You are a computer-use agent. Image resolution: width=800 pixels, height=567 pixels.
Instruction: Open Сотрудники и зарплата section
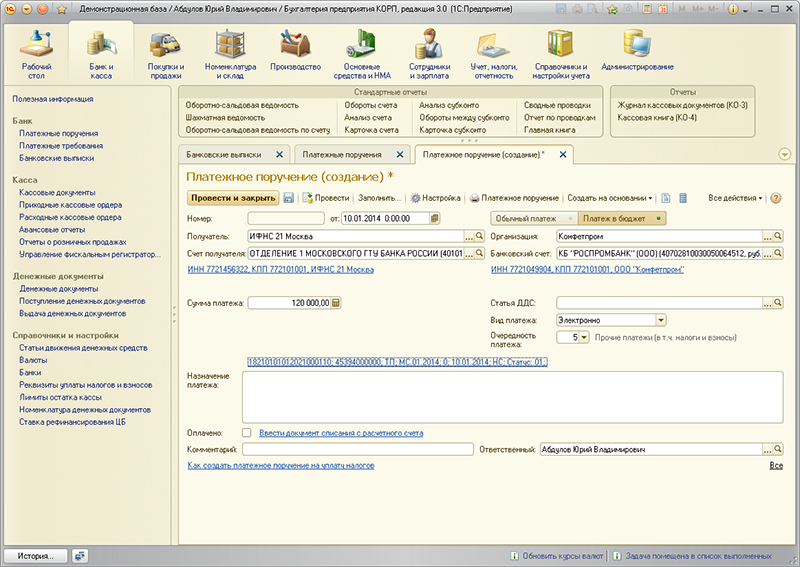coord(429,54)
